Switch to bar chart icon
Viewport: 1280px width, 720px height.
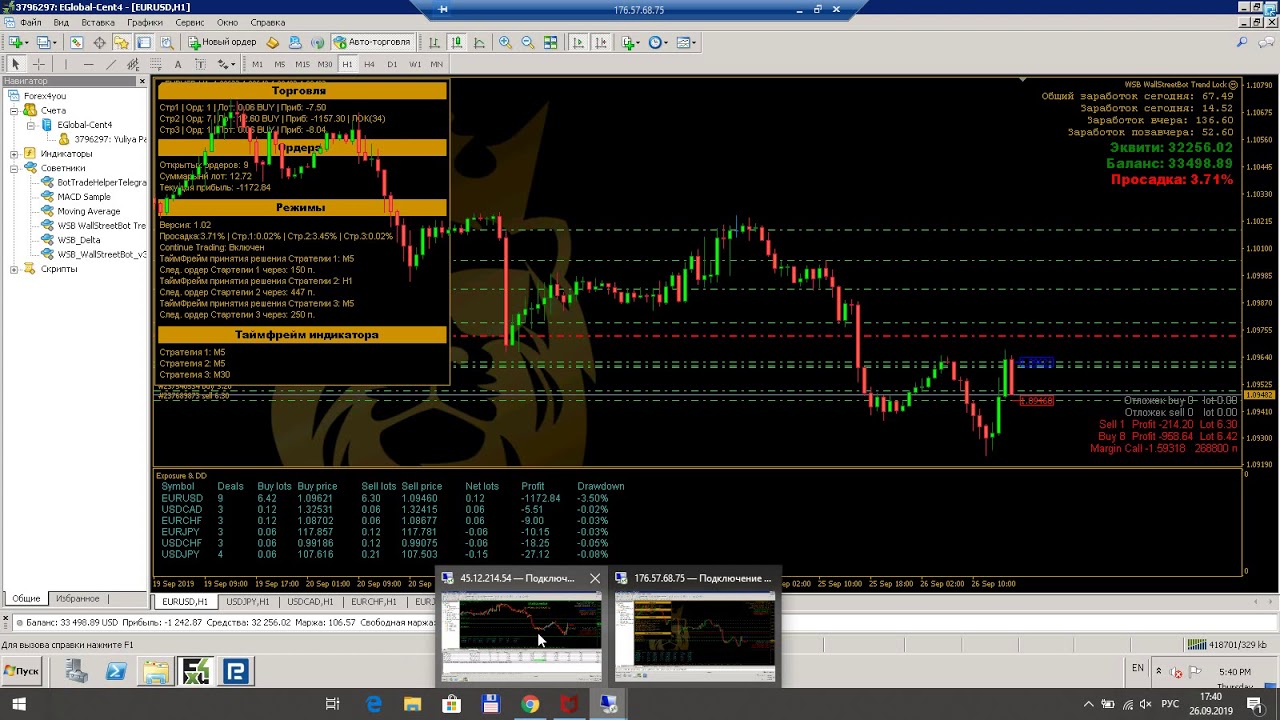[434, 42]
